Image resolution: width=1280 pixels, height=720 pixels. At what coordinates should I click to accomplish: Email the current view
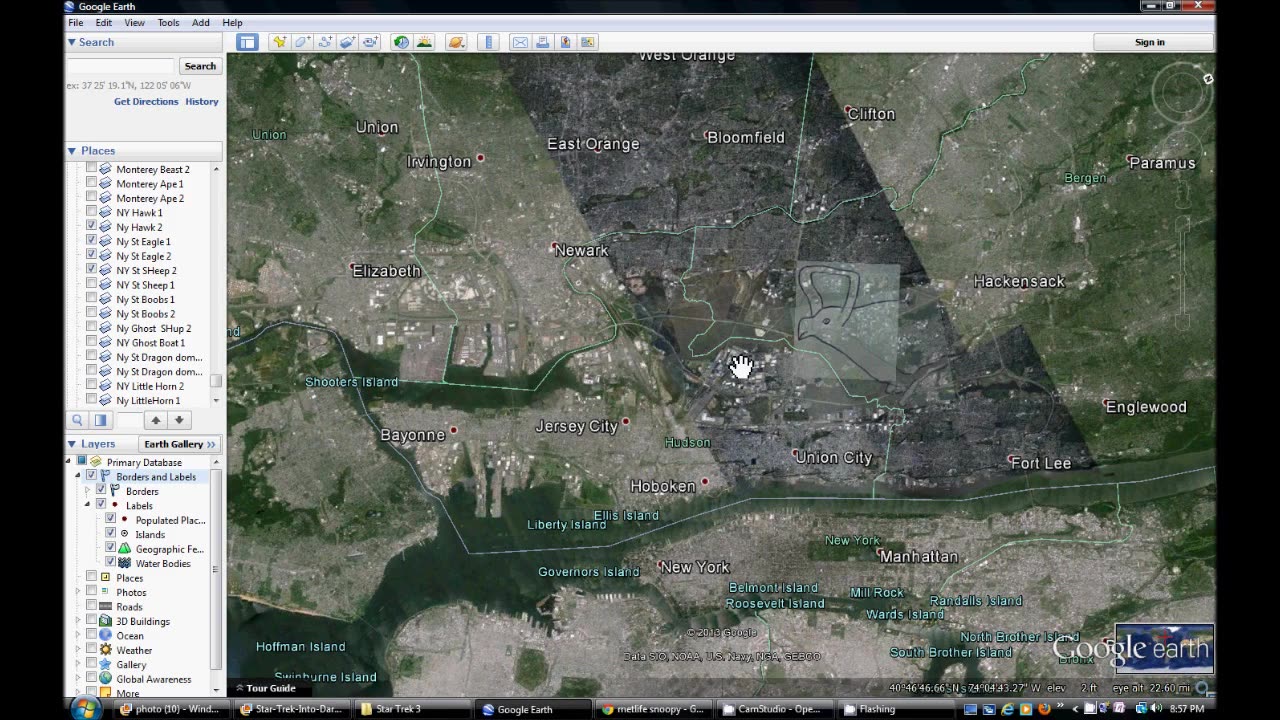(x=521, y=42)
